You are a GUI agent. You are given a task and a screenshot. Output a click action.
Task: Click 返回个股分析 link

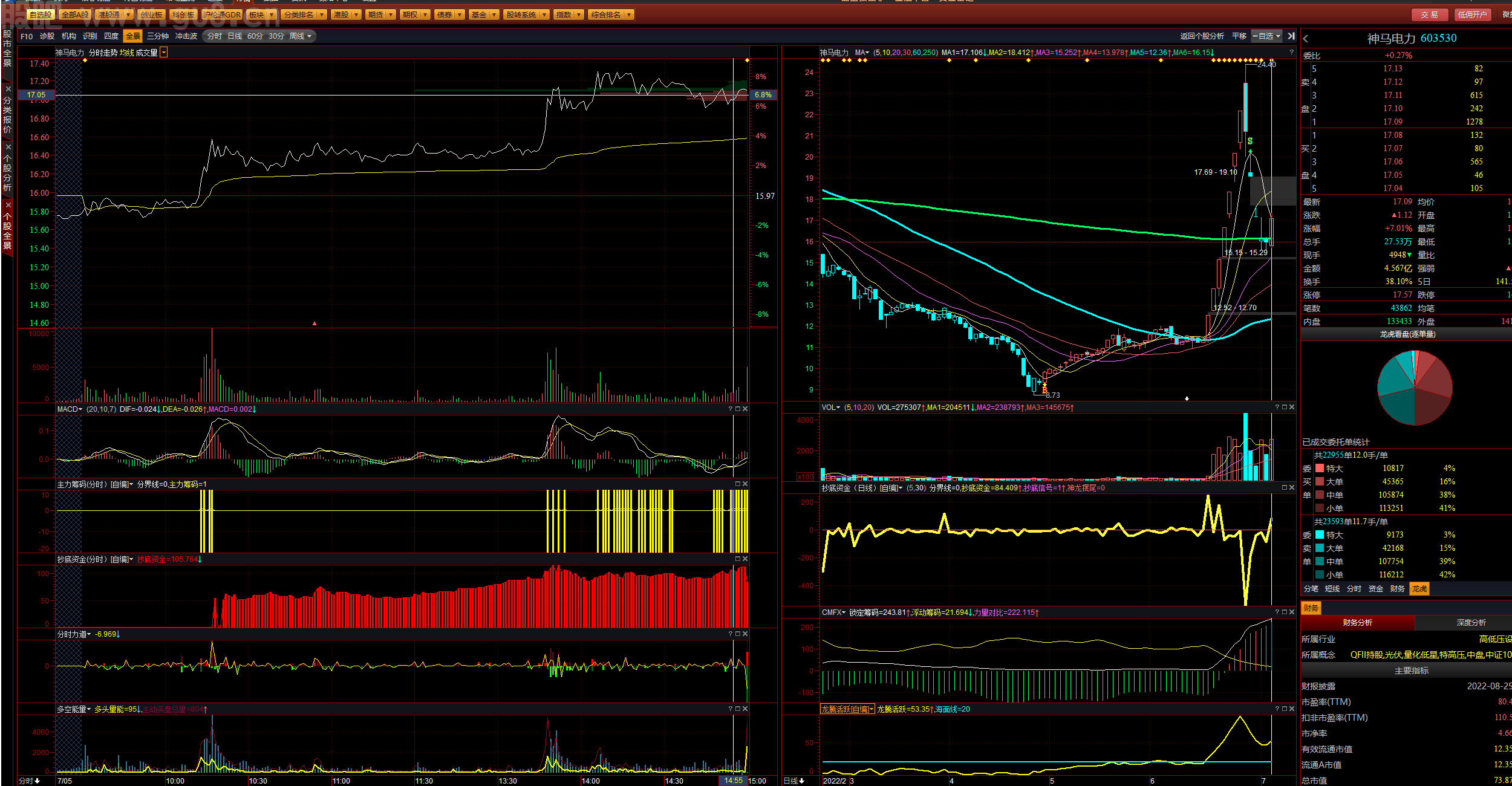click(1202, 36)
